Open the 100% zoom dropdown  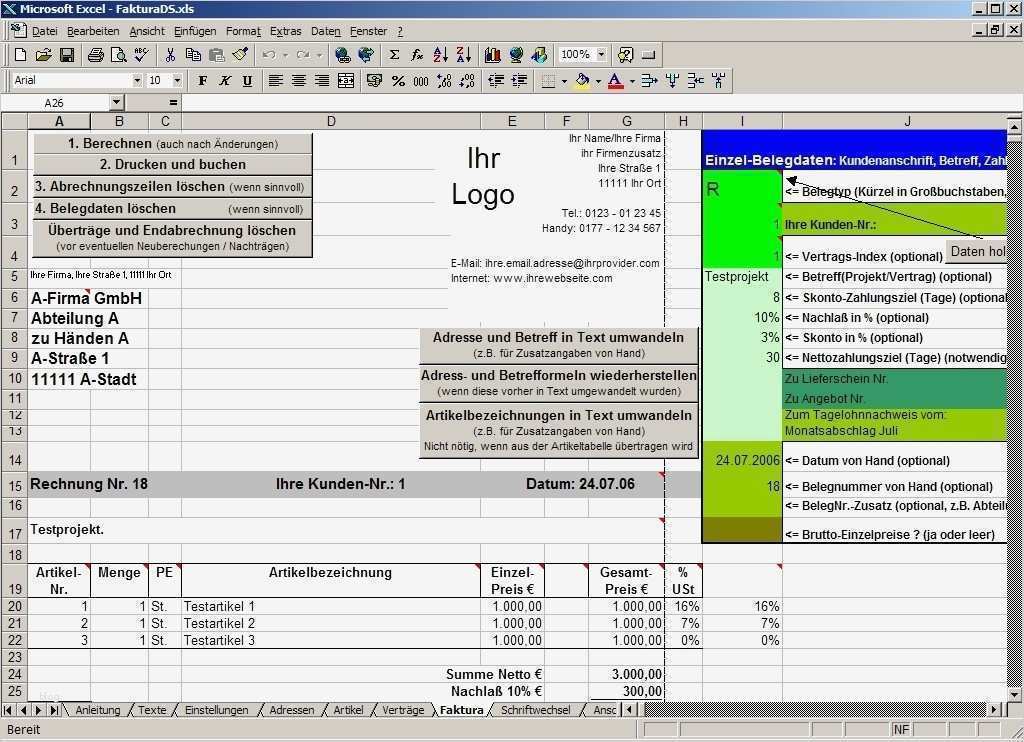pos(600,55)
